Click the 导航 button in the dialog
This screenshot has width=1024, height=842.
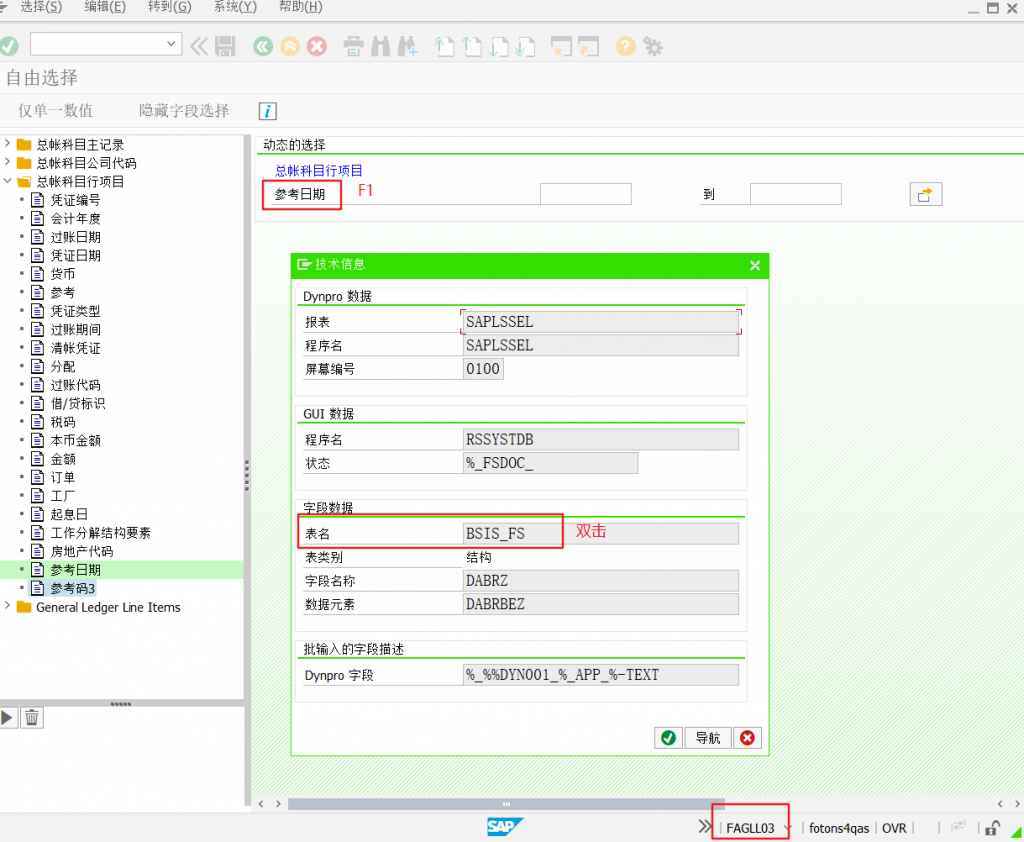click(707, 737)
